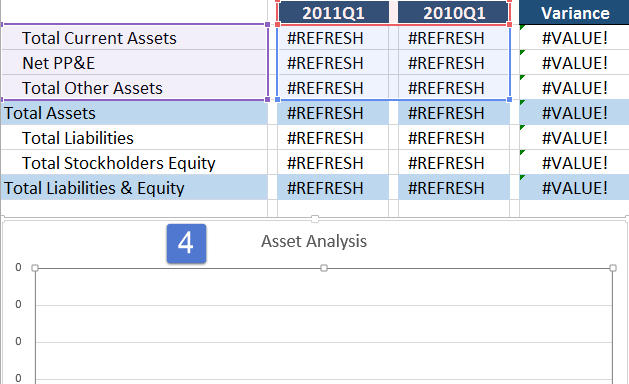Screen dimensions: 629x384
Task: Click inside the empty chart plot area
Action: click(324, 325)
